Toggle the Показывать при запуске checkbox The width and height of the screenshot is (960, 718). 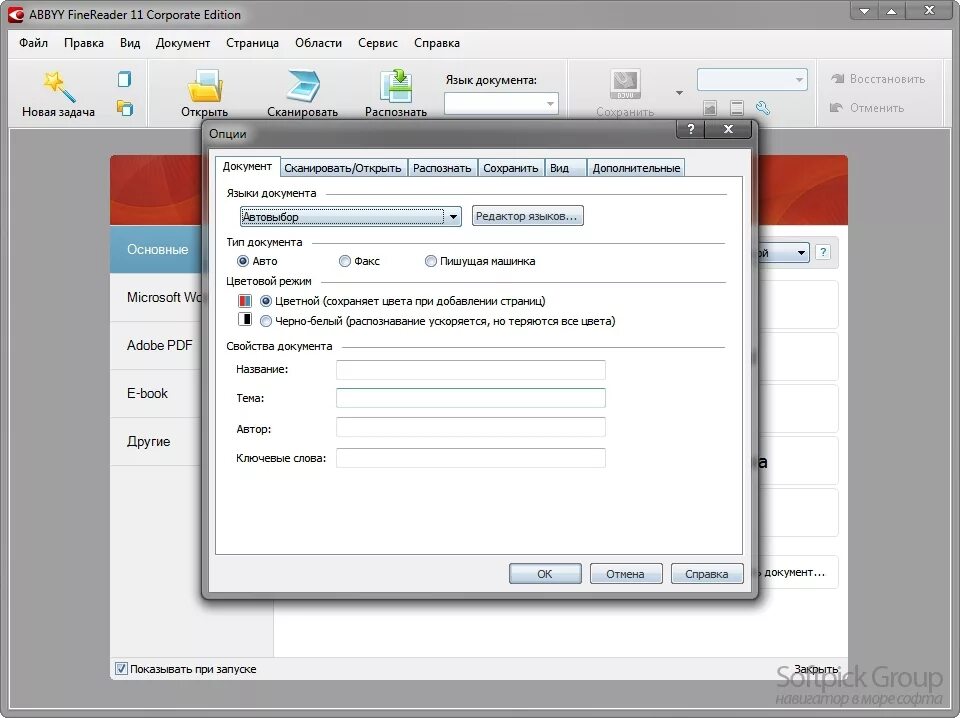121,668
